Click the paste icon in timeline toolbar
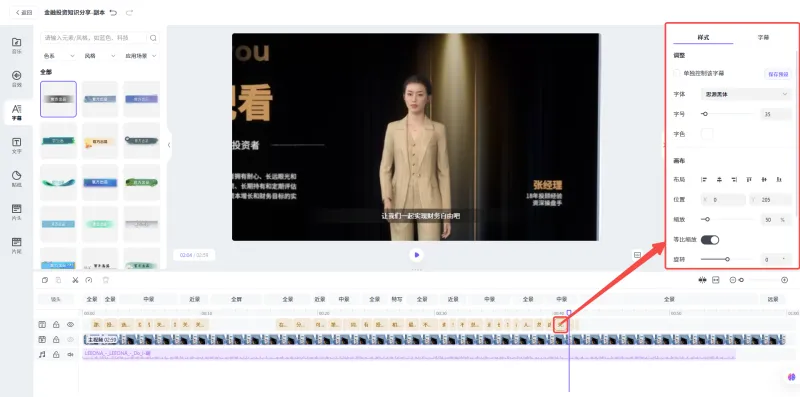The image size is (800, 397). [59, 280]
